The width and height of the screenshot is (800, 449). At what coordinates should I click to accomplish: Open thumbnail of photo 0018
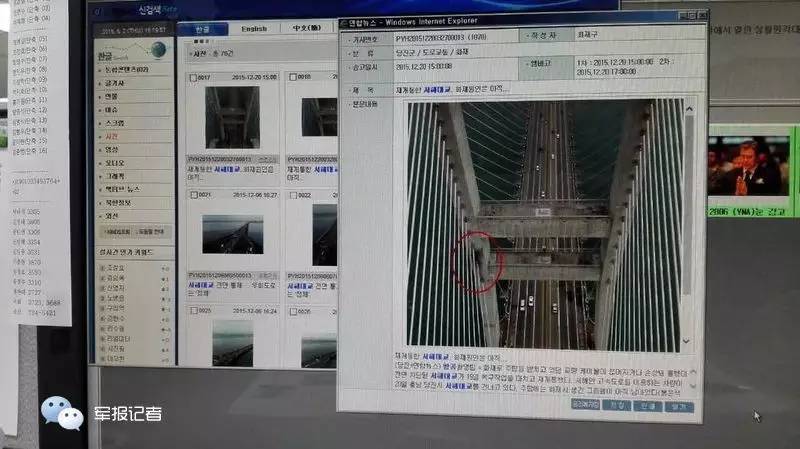[x=319, y=117]
